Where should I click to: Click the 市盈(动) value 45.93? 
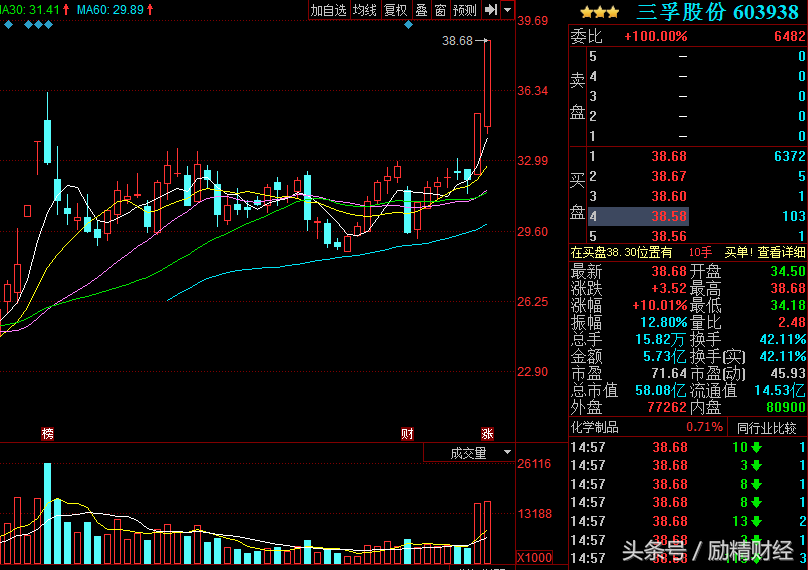(x=788, y=373)
